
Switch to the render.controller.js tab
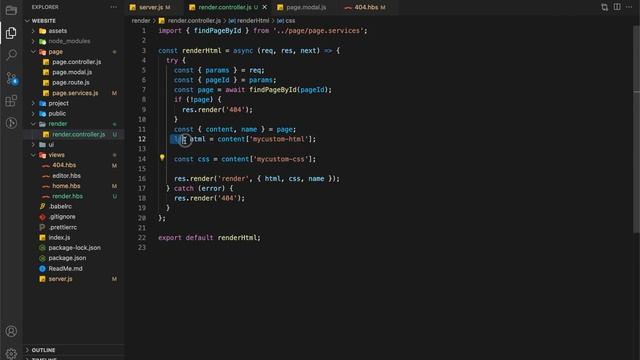224,7
